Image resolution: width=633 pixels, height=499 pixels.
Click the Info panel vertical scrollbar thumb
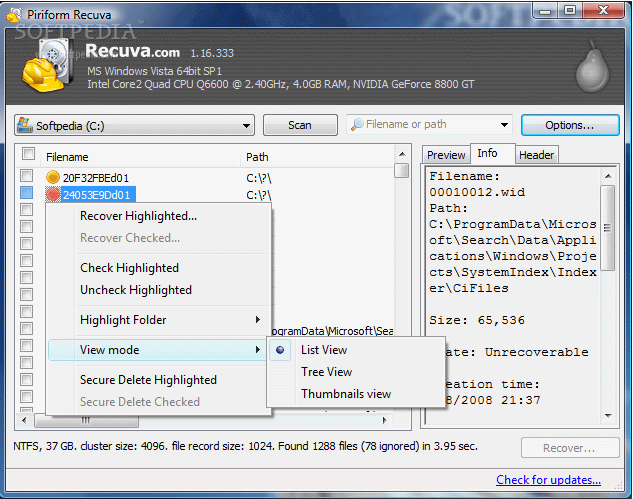point(608,228)
